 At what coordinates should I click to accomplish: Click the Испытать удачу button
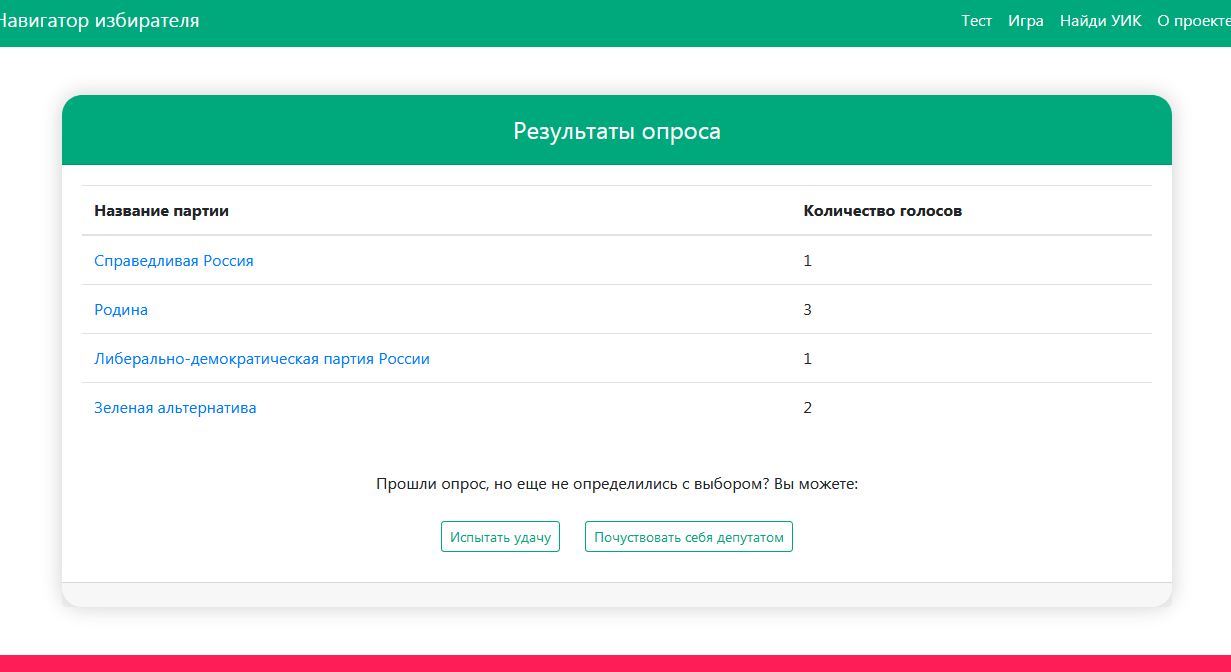(500, 537)
